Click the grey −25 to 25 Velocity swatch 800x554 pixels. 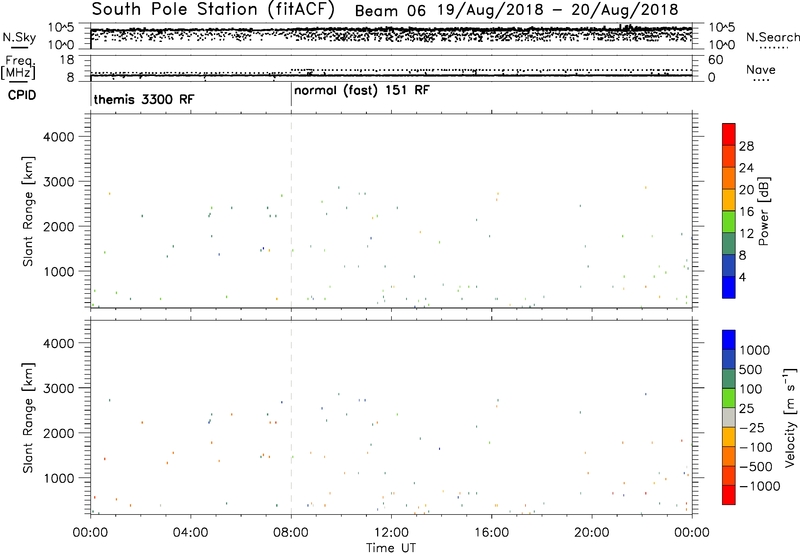click(729, 418)
